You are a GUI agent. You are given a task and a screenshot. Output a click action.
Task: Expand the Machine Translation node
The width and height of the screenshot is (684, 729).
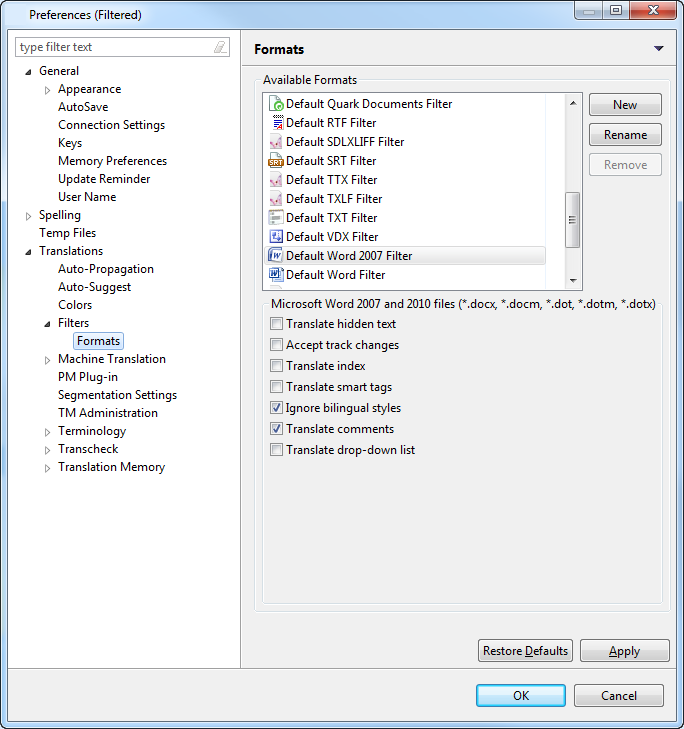pyautogui.click(x=47, y=360)
